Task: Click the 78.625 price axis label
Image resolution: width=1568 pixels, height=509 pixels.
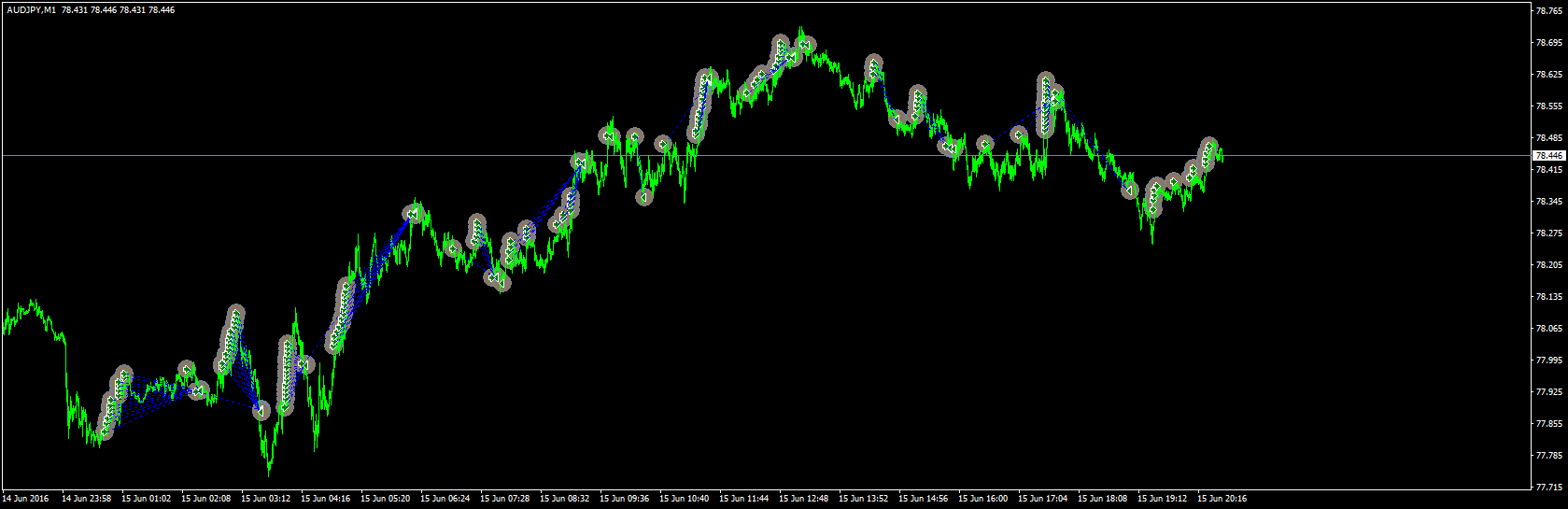Action: (1549, 75)
